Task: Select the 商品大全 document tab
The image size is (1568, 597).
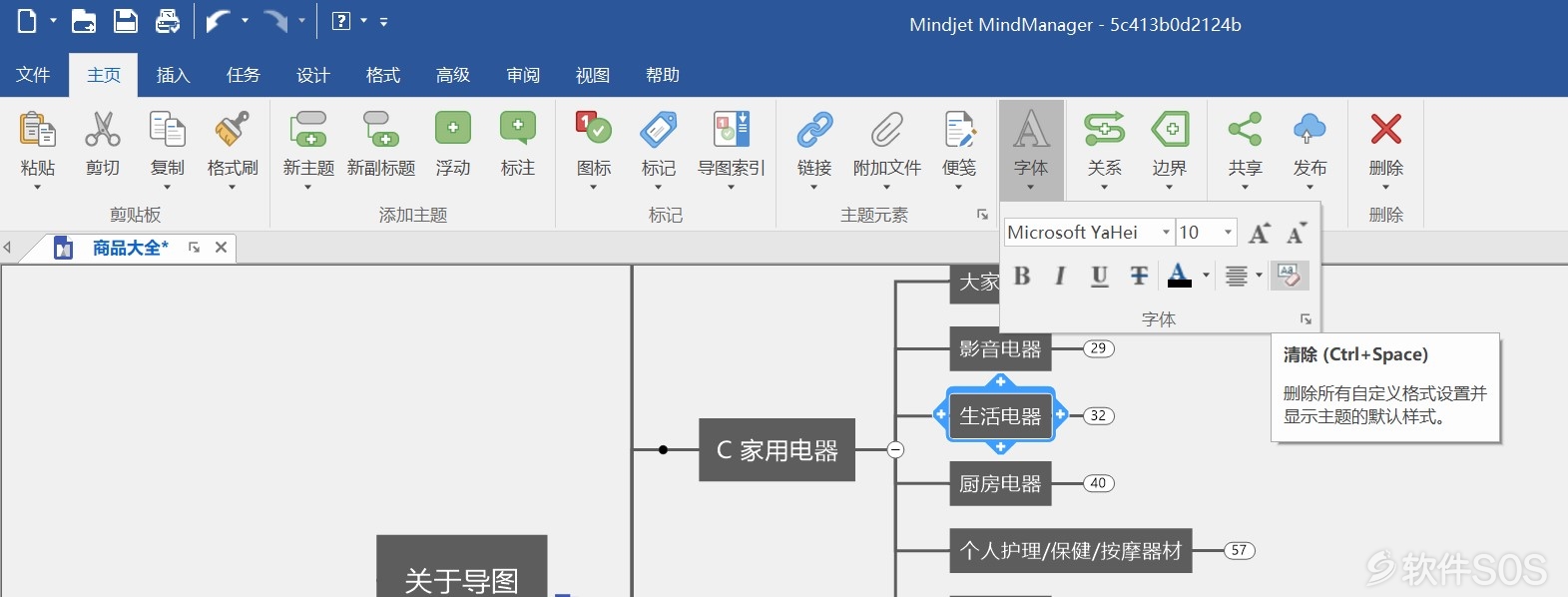Action: tap(130, 248)
